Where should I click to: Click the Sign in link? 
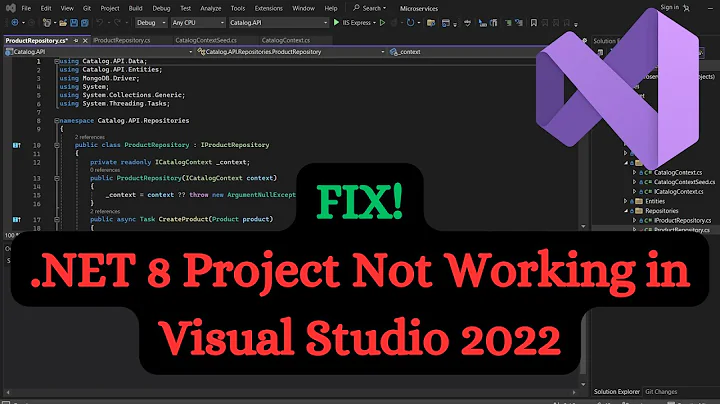pyautogui.click(x=669, y=7)
